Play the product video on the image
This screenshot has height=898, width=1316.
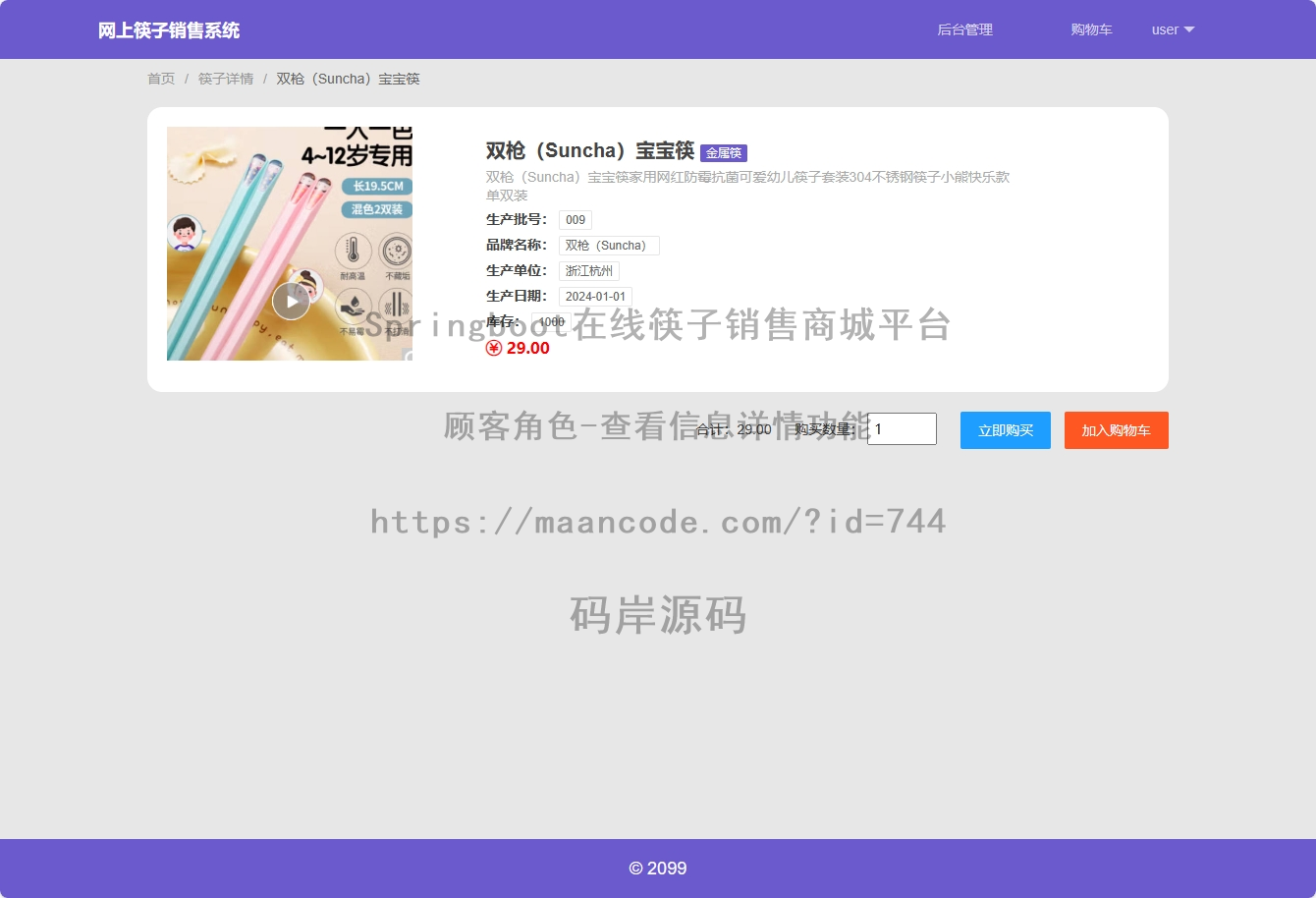(x=291, y=301)
